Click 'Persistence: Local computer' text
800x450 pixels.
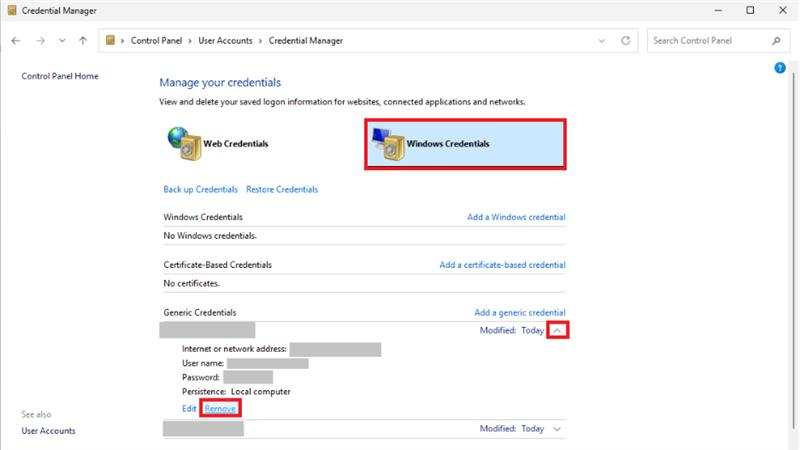236,391
